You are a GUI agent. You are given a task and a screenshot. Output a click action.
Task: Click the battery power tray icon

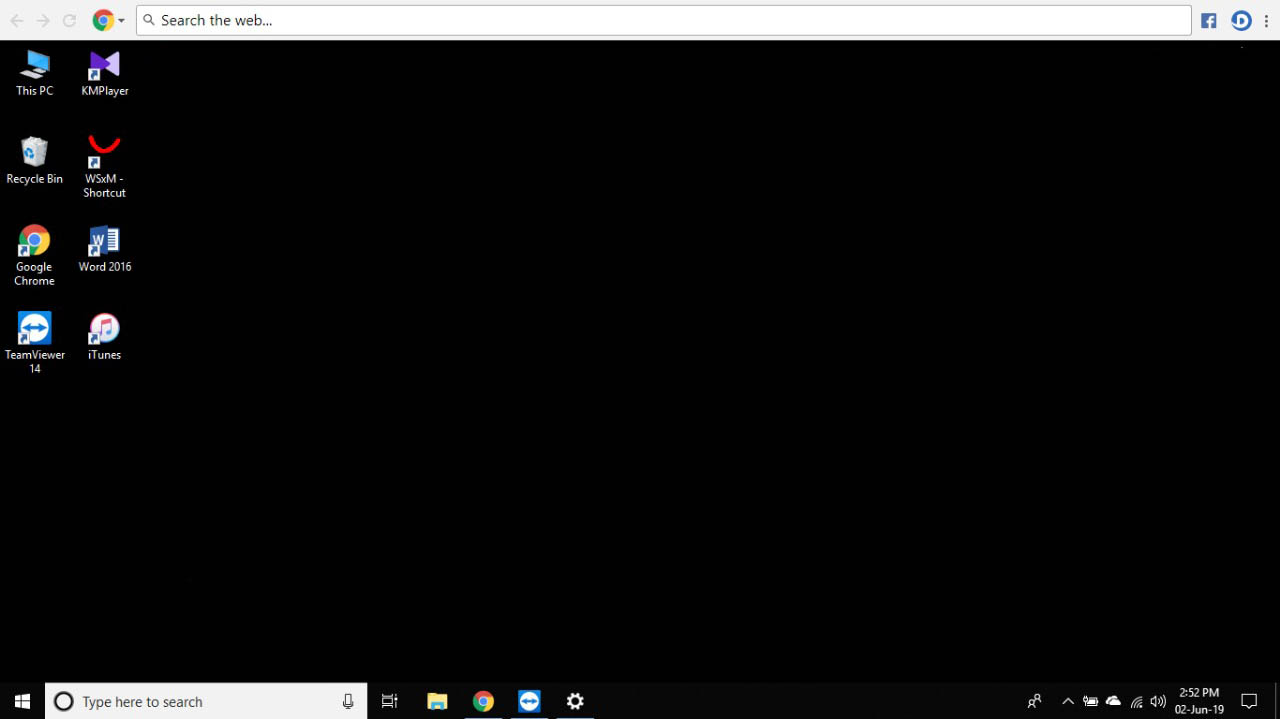pos(1091,701)
